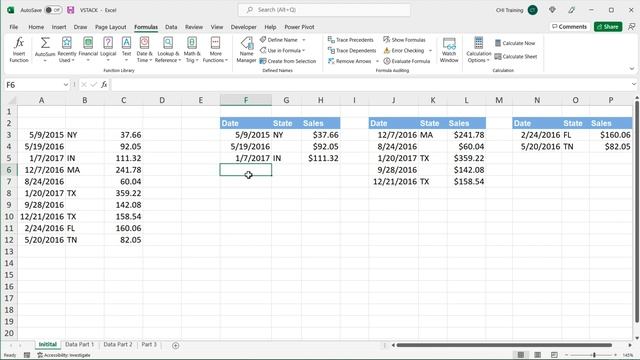
Task: Click the Select All corner triangle
Action: [11, 100]
